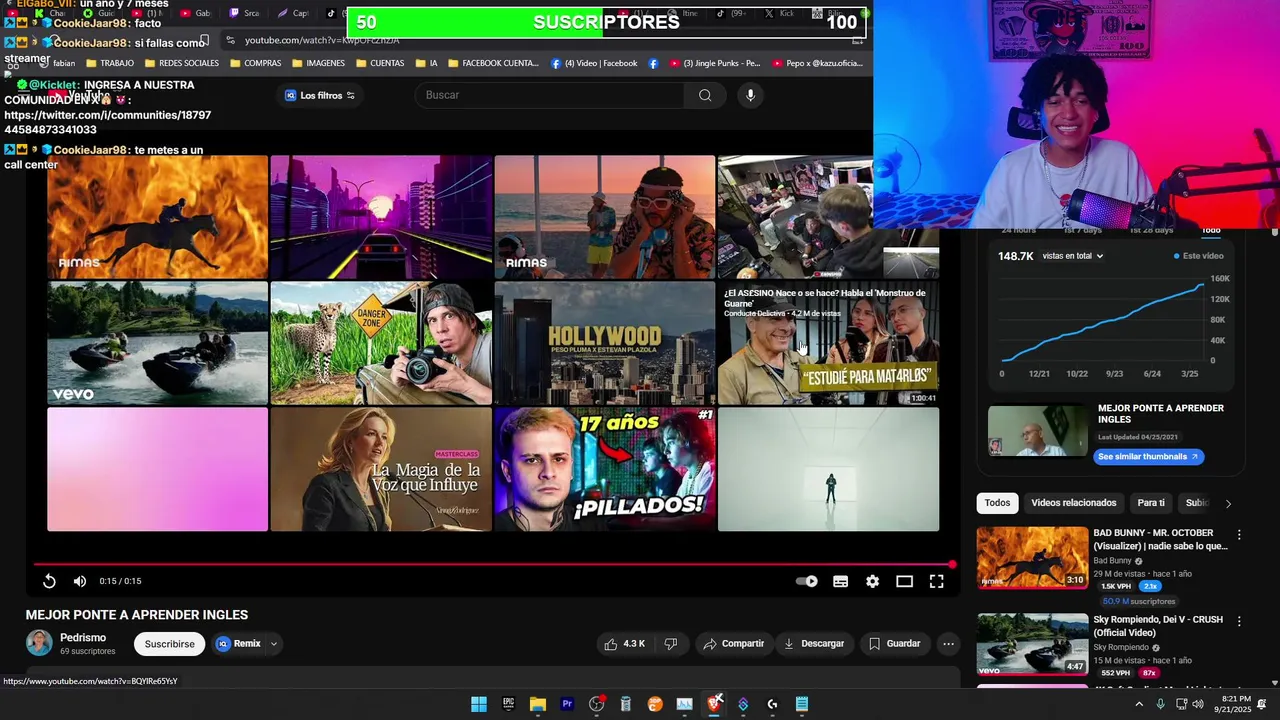Click the Hollywood Peso Pluma end-screen thumbnail

(604, 343)
